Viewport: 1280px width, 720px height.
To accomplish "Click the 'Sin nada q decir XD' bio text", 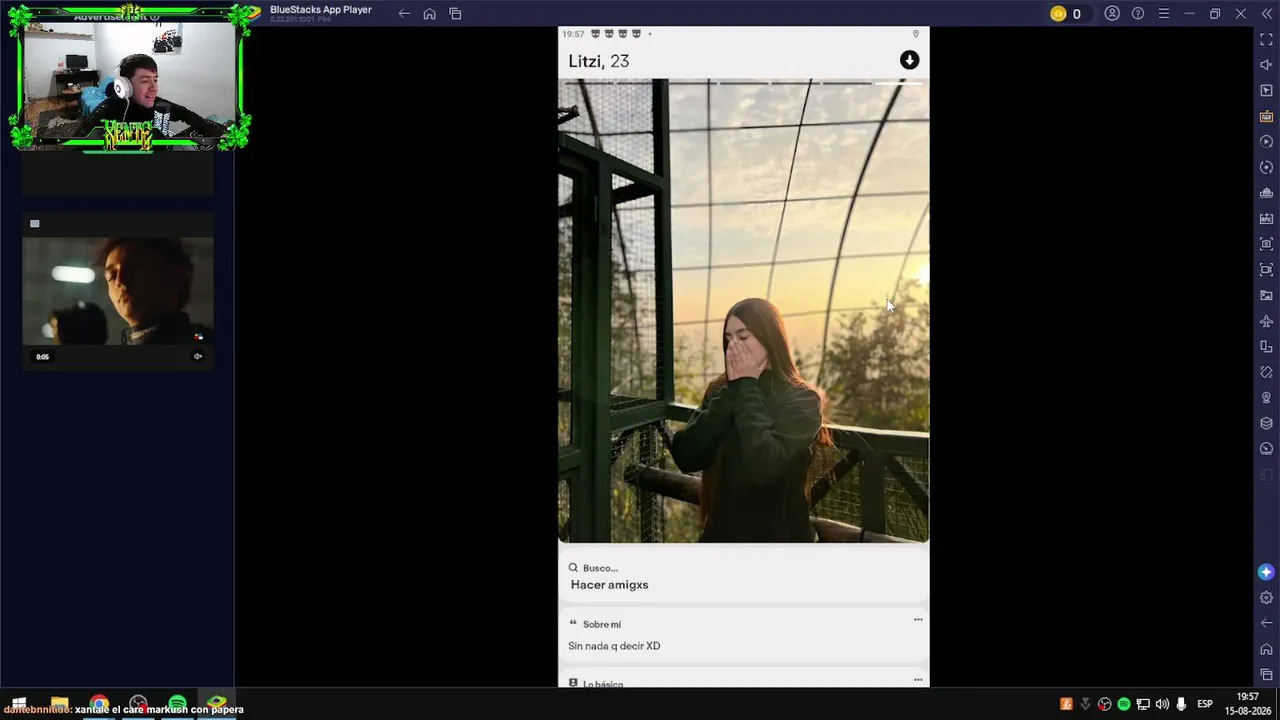I will (614, 646).
